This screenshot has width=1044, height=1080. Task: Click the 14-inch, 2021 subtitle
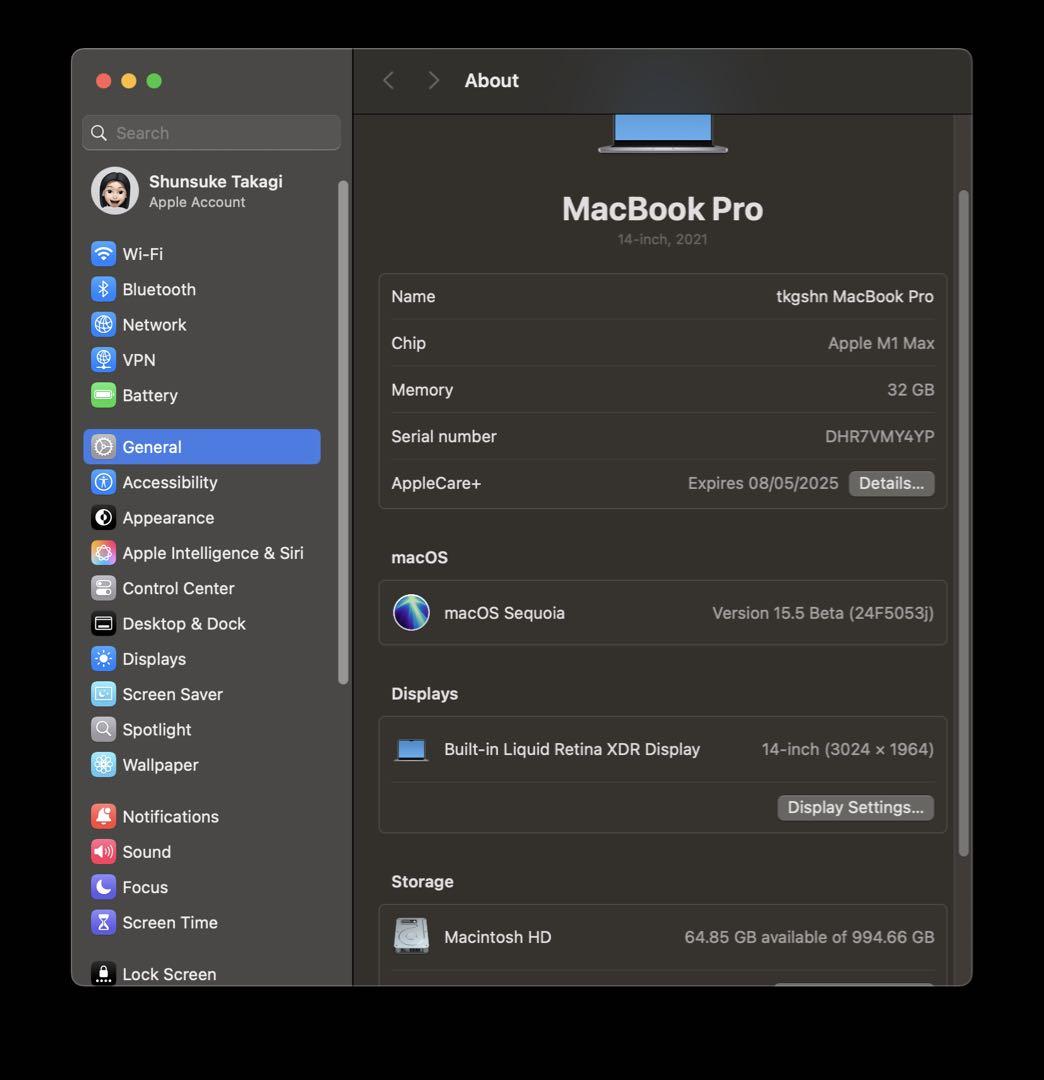[662, 239]
